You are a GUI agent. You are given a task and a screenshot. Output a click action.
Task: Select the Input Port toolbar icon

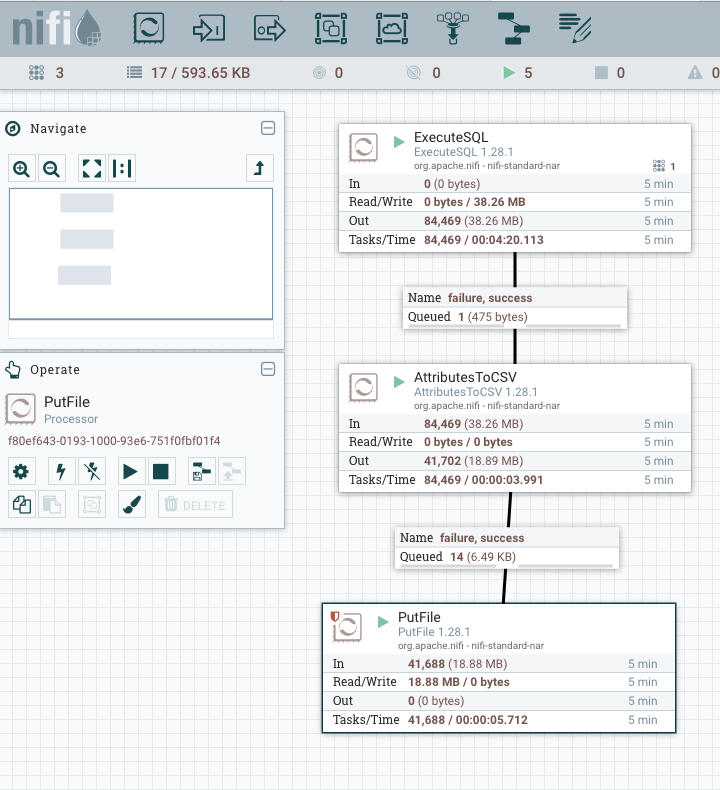(209, 29)
